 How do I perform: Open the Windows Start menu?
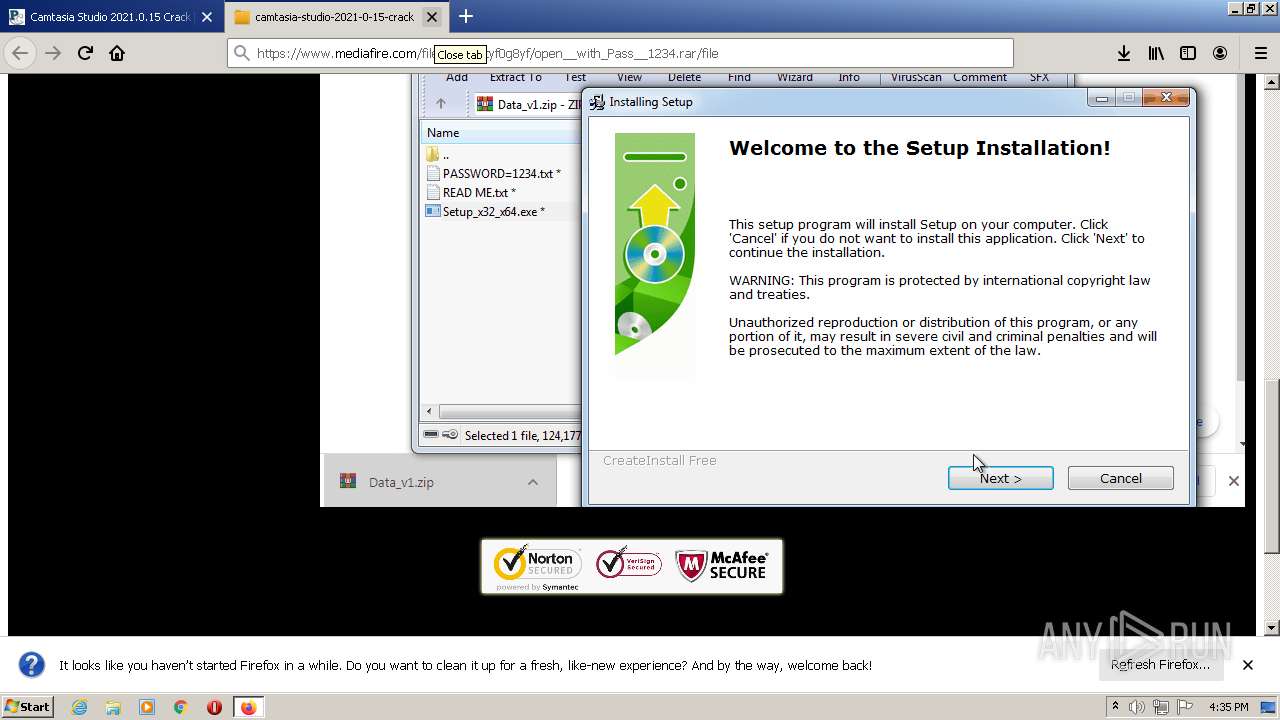coord(28,706)
